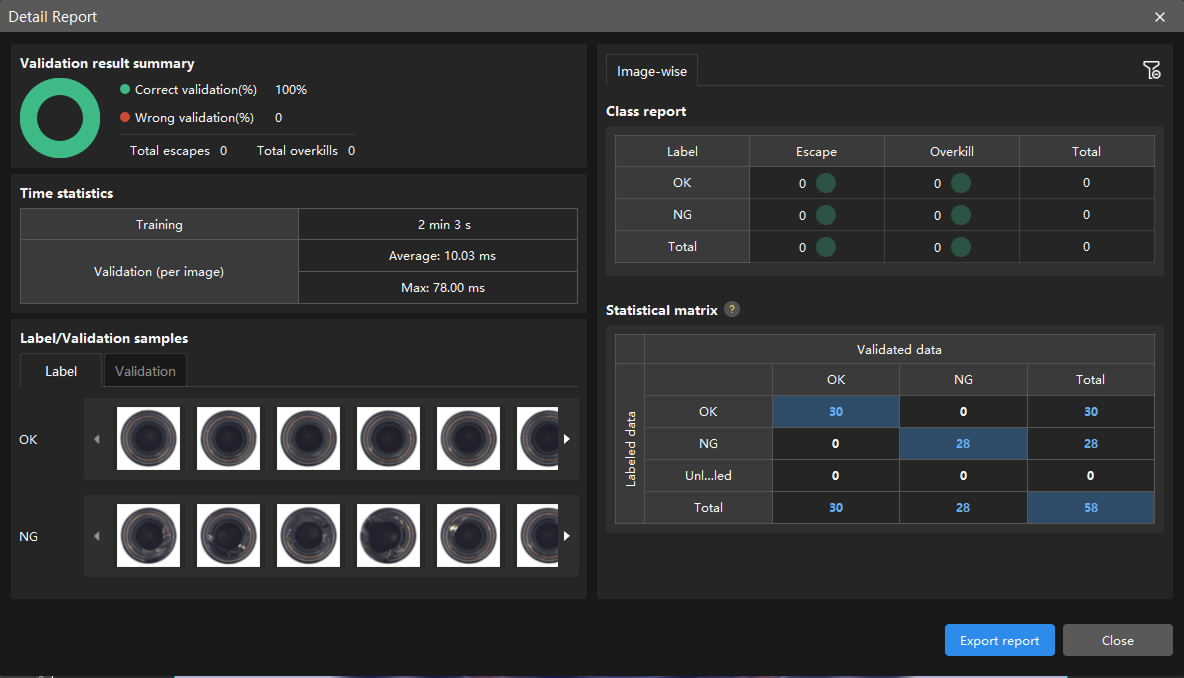Viewport: 1184px width, 678px height.
Task: Show next NG samples with right arrow
Action: click(x=566, y=536)
